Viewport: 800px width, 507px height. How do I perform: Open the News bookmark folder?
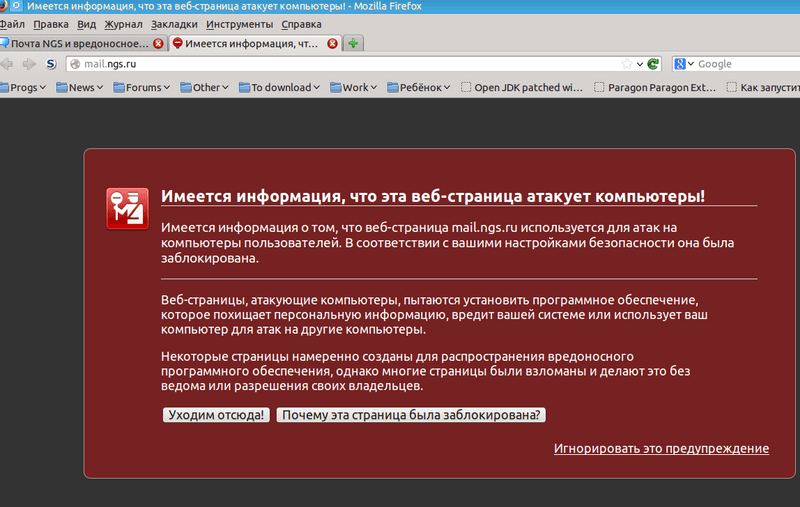(x=80, y=87)
